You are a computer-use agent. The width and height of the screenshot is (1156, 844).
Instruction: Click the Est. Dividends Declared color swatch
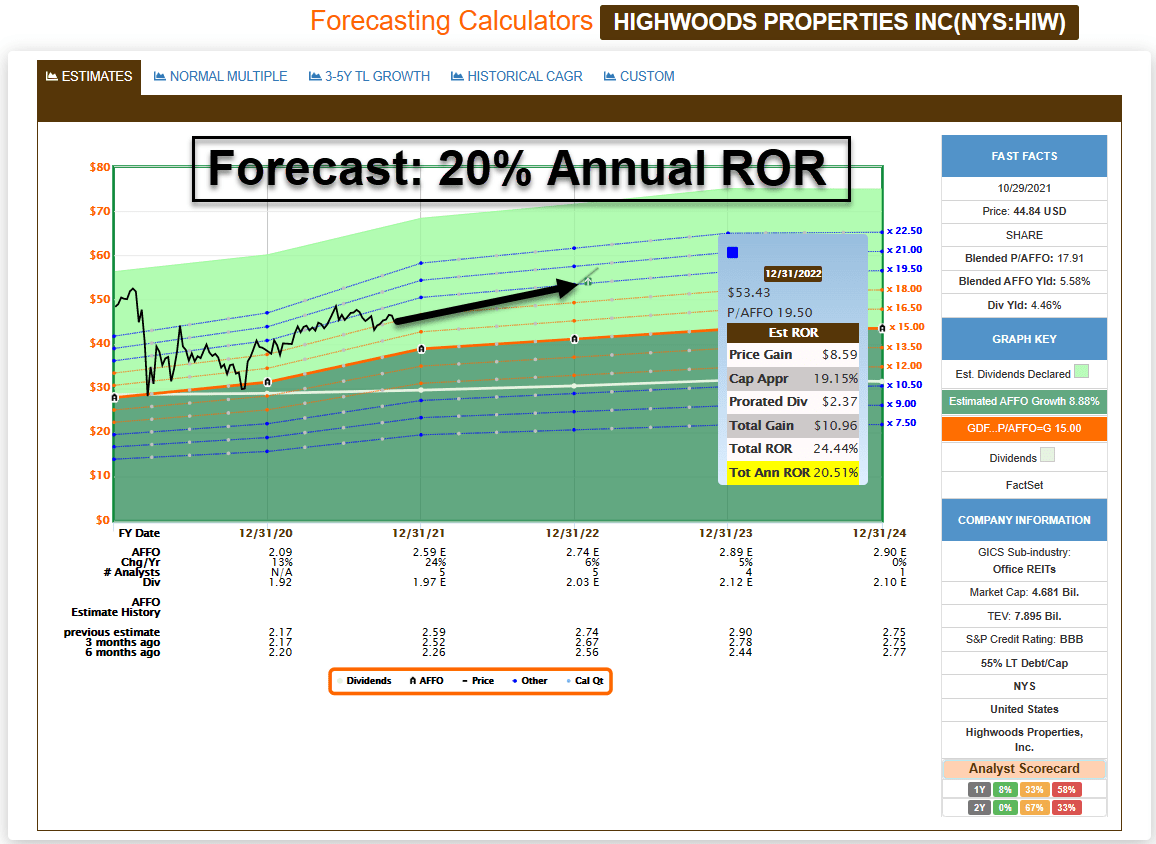[x=1082, y=372]
